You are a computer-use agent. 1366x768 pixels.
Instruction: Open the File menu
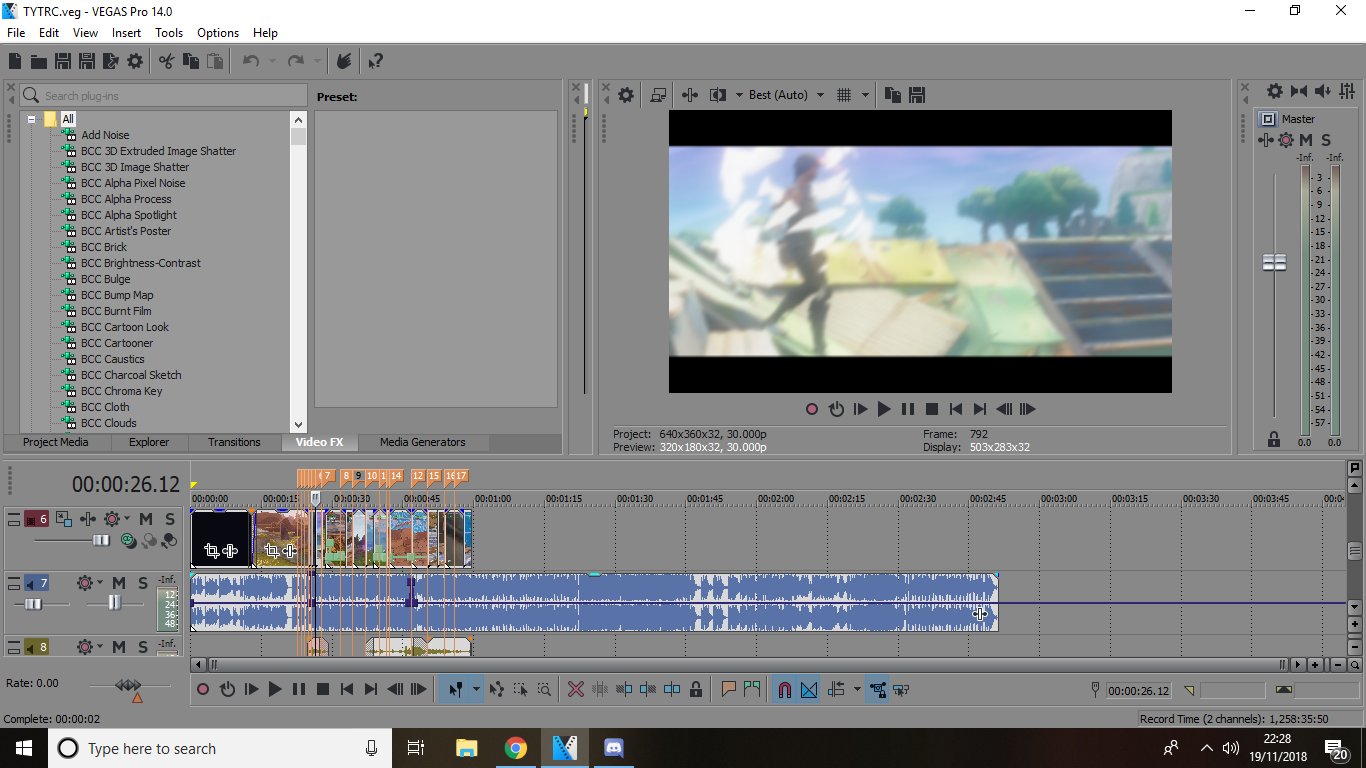[x=16, y=33]
